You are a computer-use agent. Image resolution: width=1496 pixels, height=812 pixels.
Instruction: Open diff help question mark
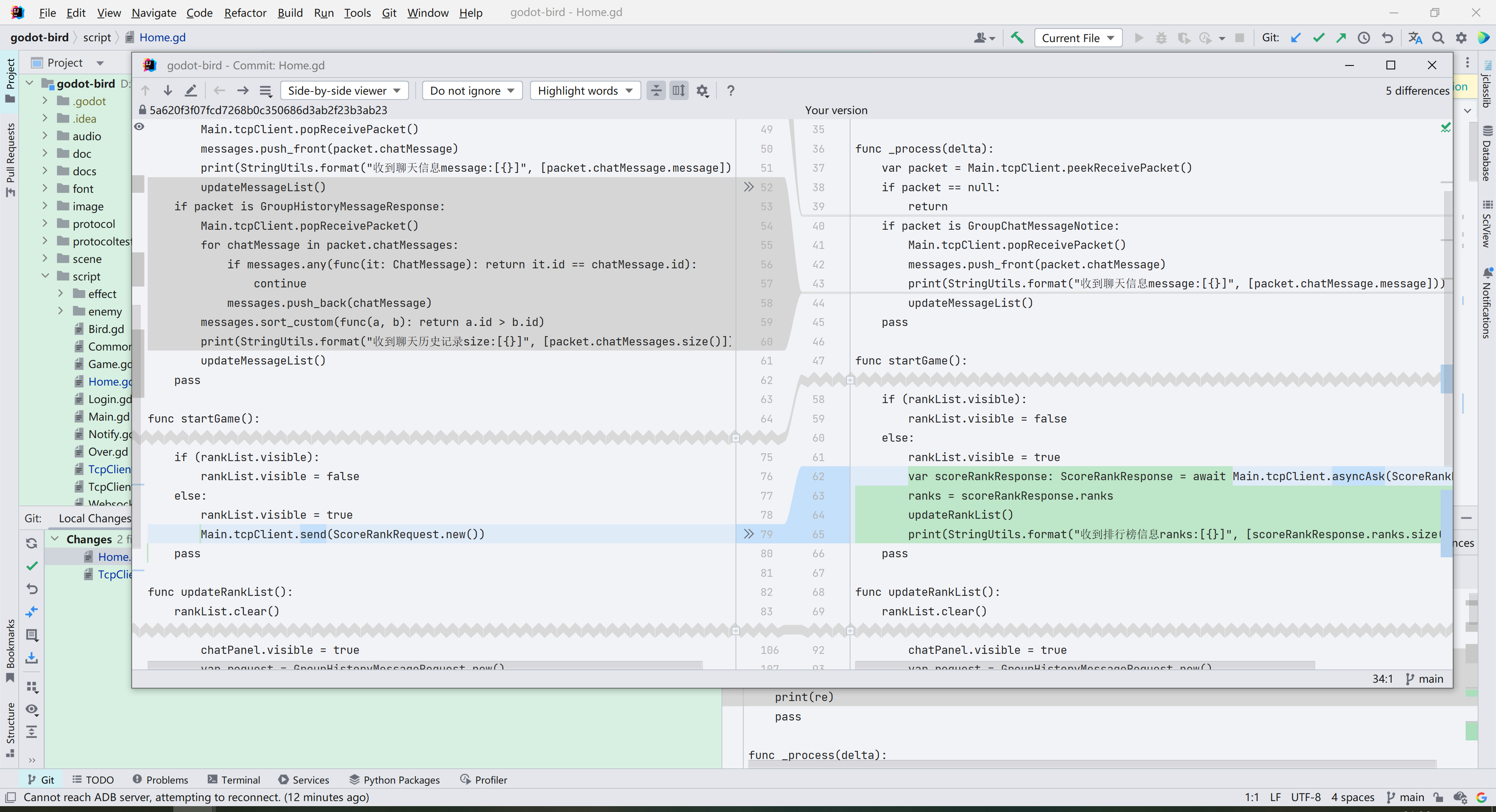click(730, 90)
